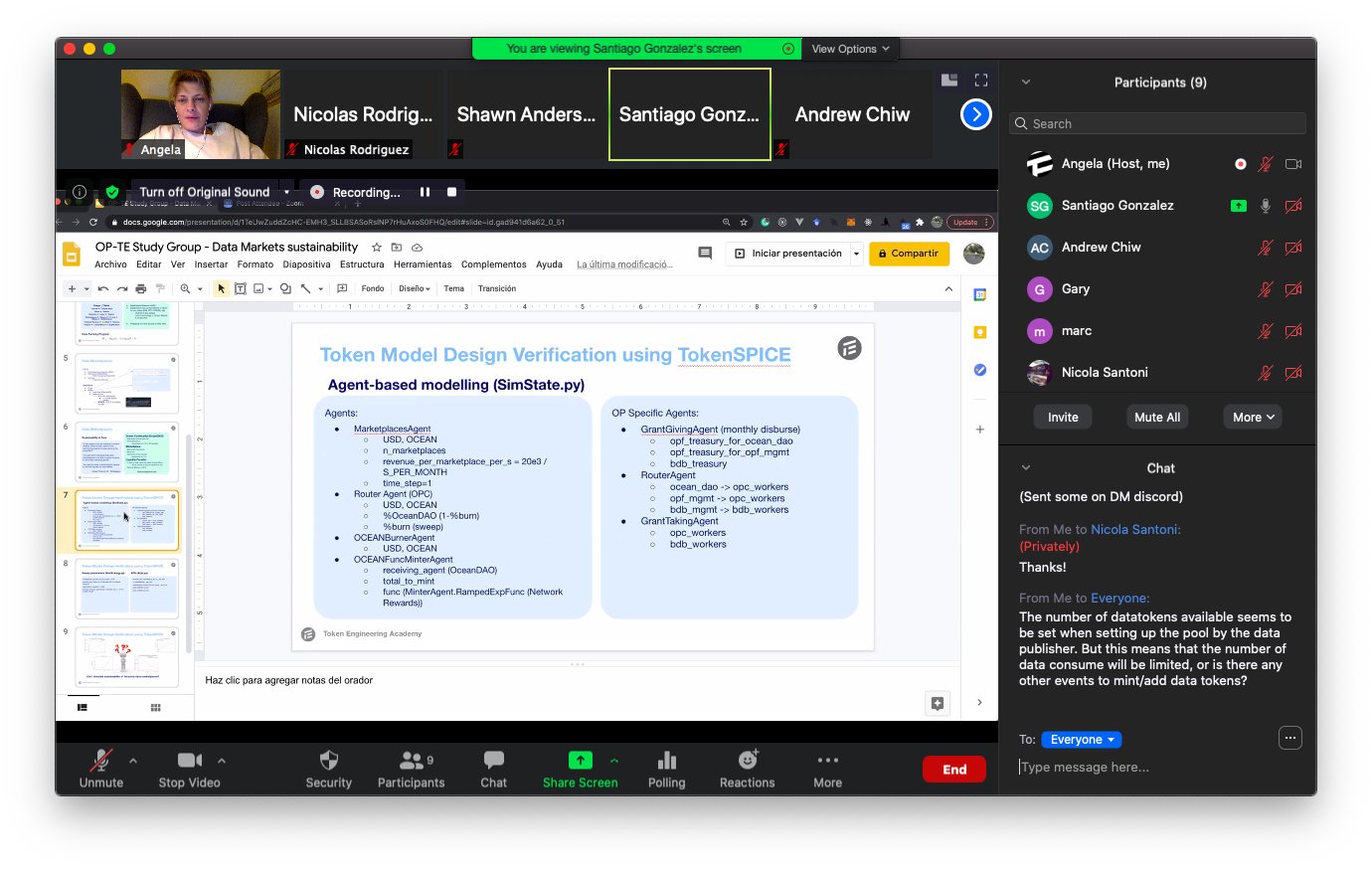Click the participants Search field
Screen dimensions: 1372x869
click(x=1157, y=123)
